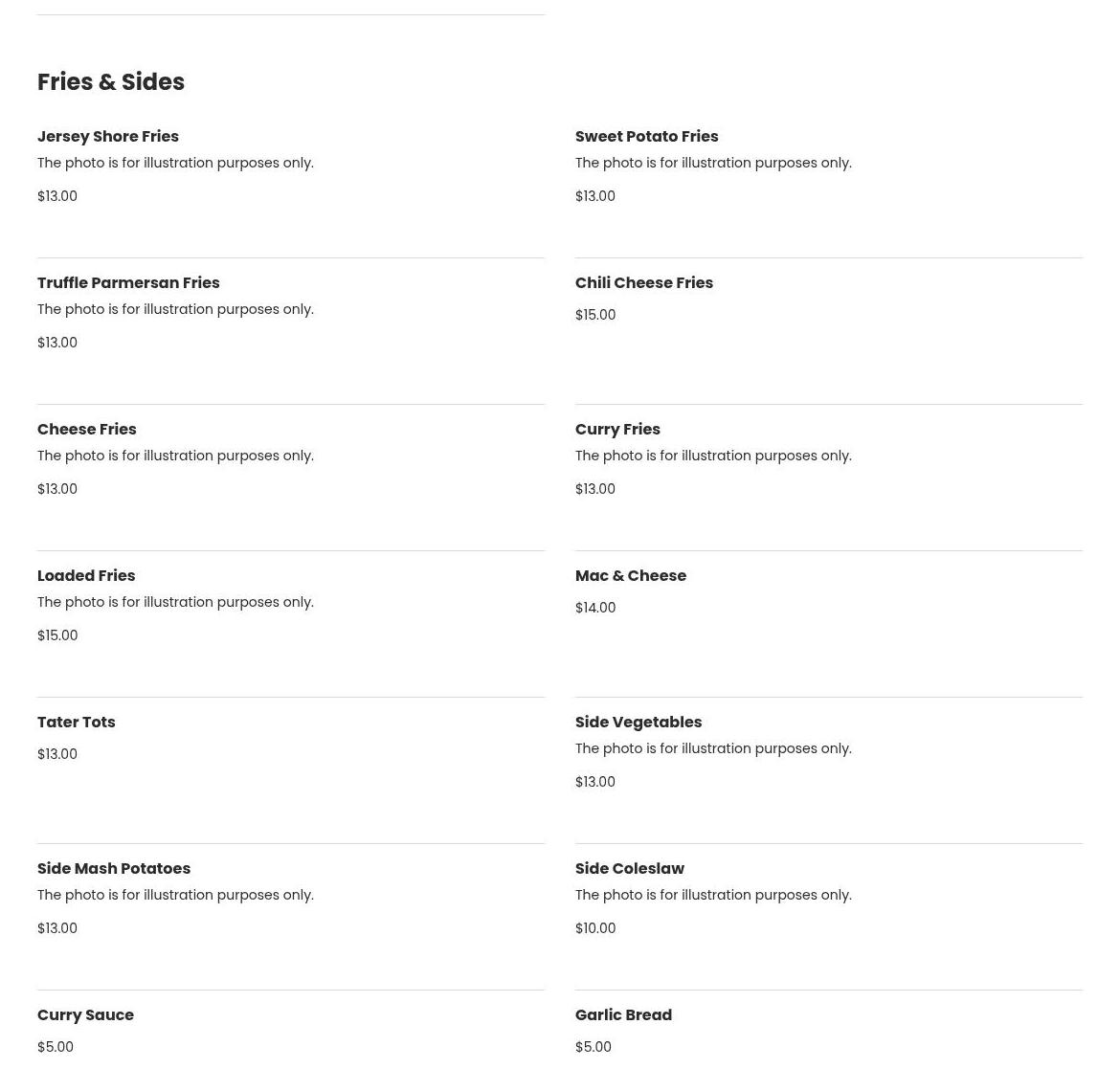Open the Loaded Fries item

pos(86,575)
